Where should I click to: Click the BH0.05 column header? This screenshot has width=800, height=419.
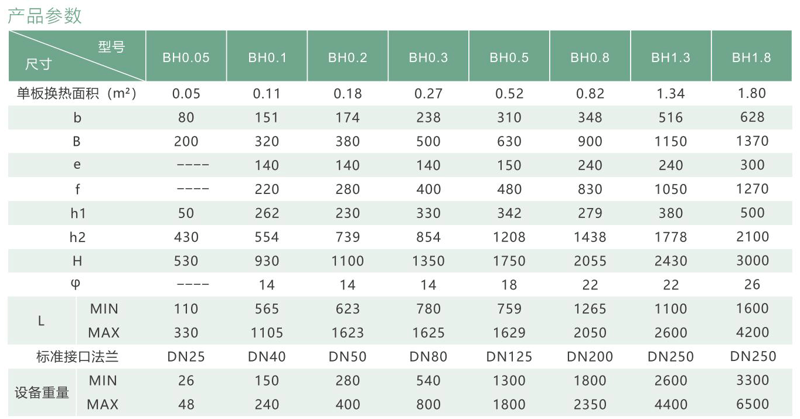click(186, 58)
